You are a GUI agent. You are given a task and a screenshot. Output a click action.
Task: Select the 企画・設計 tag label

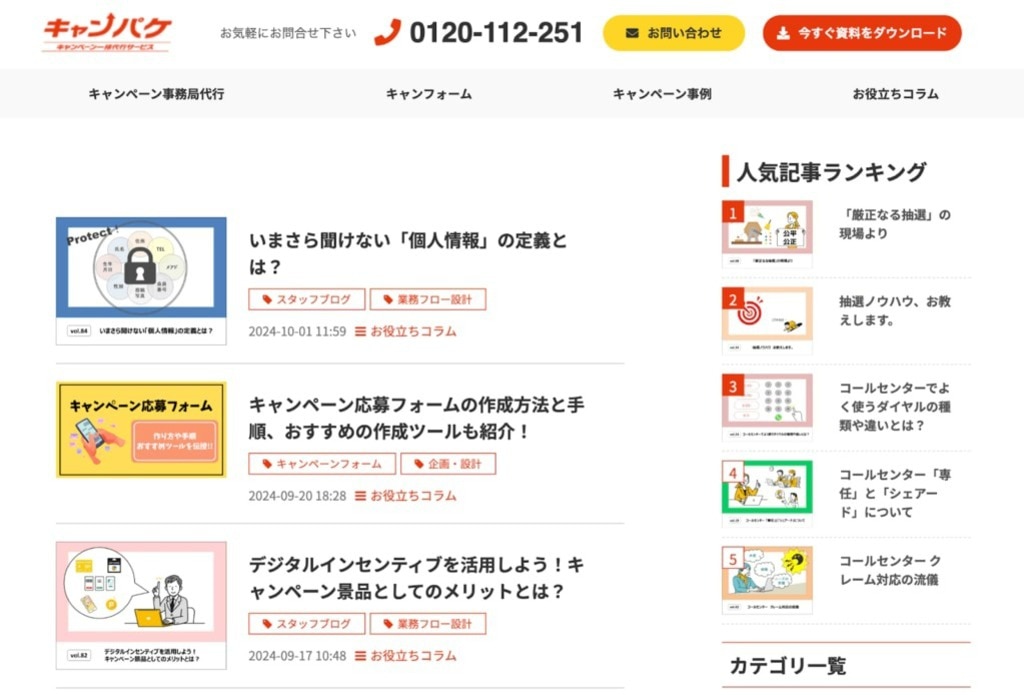(448, 464)
